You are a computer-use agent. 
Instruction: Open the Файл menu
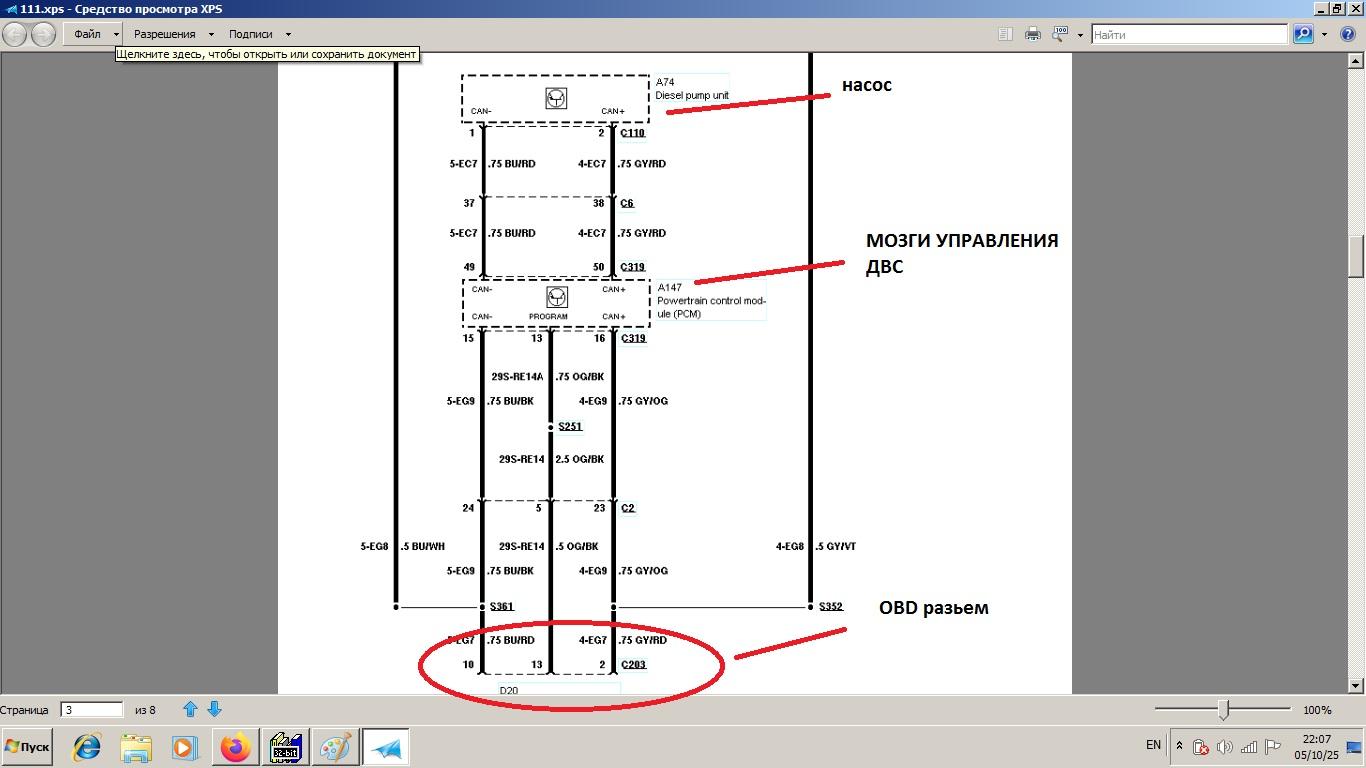click(87, 34)
